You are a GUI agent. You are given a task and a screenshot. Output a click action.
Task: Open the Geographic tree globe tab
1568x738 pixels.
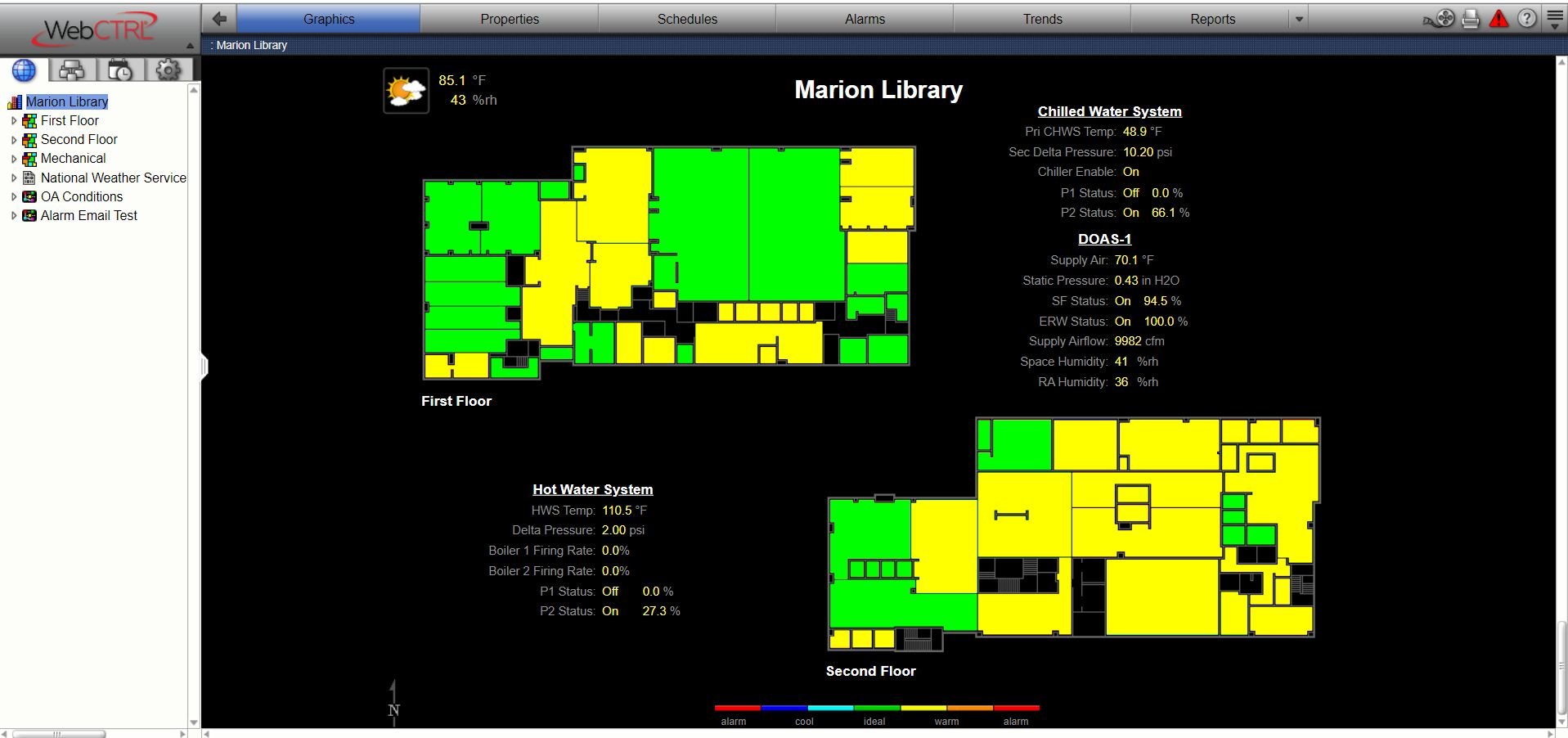24,70
